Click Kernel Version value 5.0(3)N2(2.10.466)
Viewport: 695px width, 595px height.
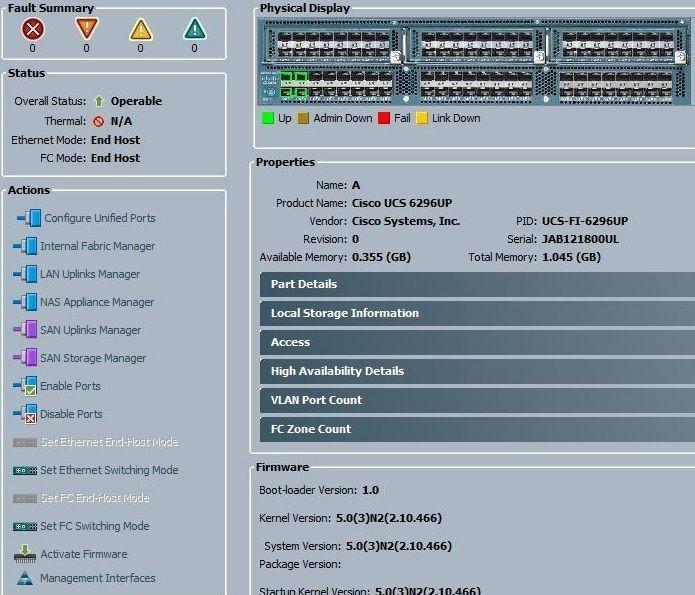[x=389, y=518]
